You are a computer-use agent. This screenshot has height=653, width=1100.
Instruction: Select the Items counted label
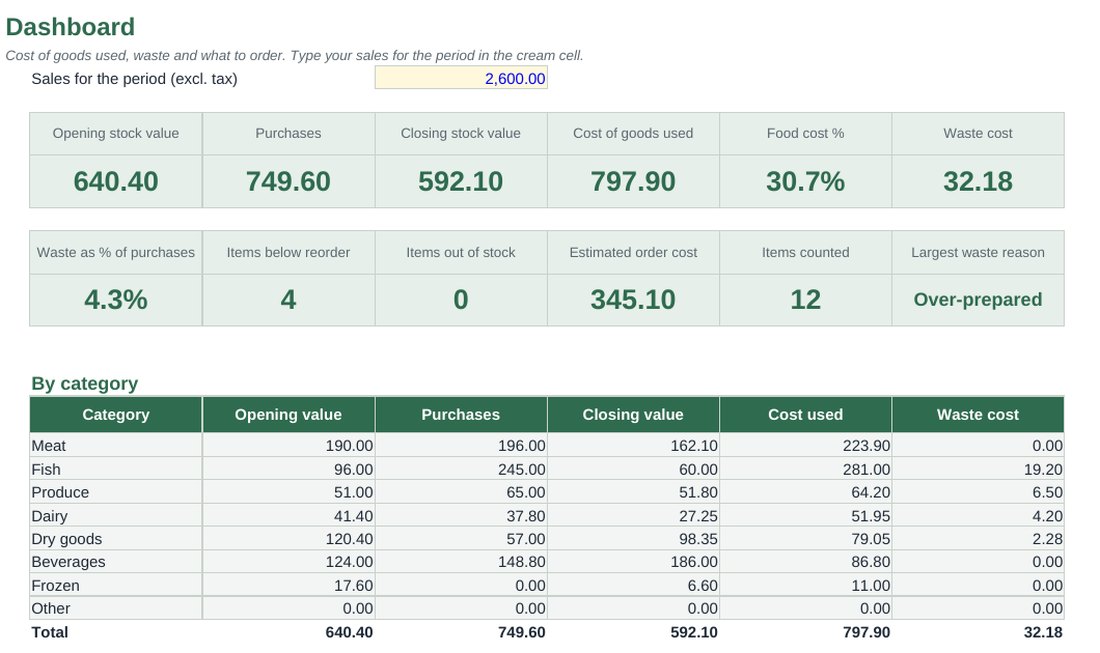(x=805, y=253)
